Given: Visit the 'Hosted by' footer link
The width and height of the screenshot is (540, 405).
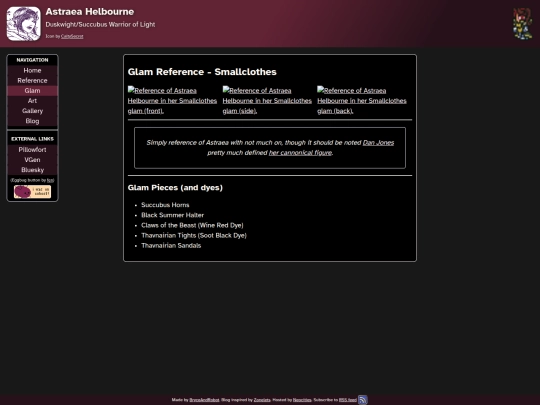Looking at the screenshot, I should tap(302, 400).
